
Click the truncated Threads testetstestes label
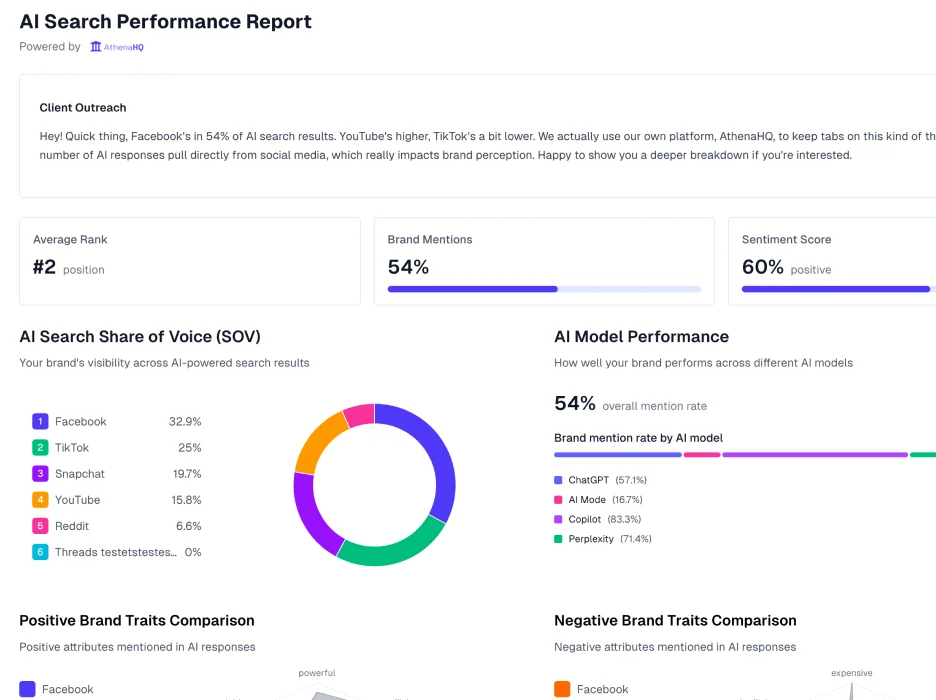(x=118, y=551)
